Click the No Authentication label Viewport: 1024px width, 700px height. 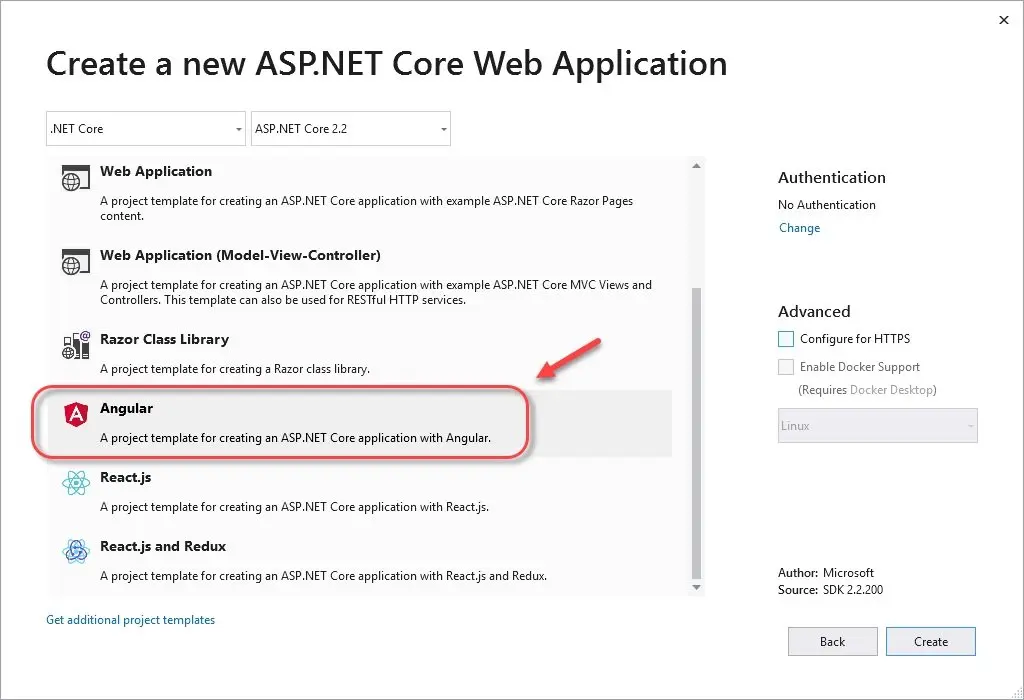pyautogui.click(x=827, y=205)
